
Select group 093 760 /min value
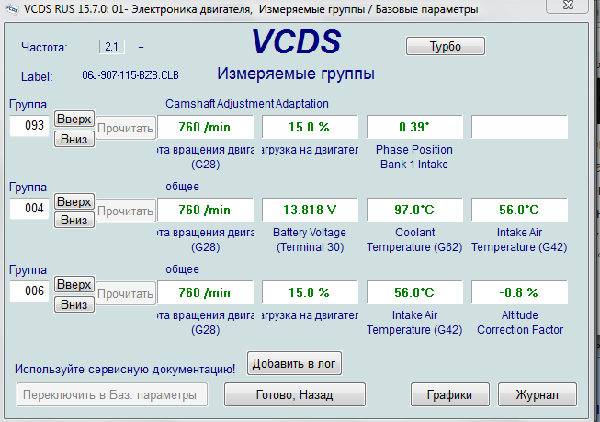pos(205,127)
